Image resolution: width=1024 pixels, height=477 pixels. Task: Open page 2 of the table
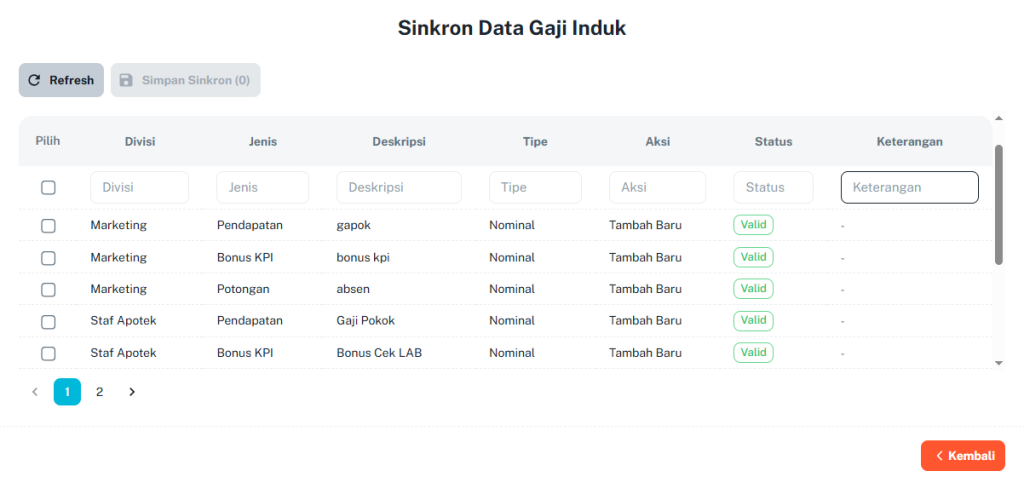[x=99, y=392]
